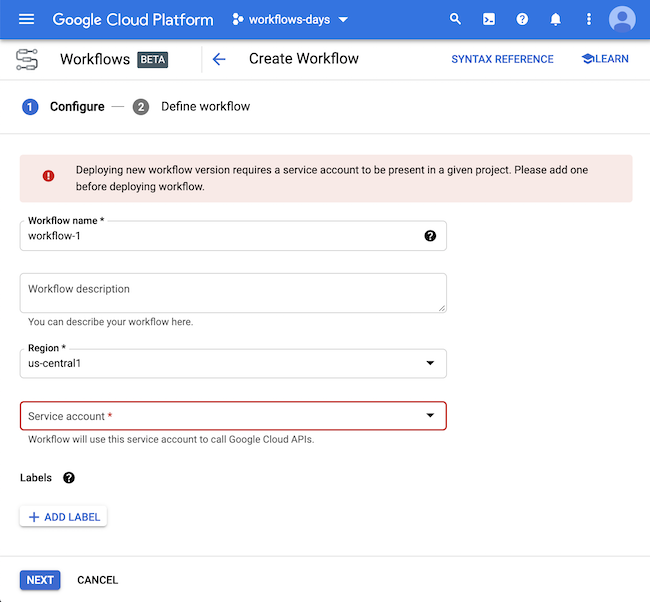
Task: Click the Google Cloud Platform logo text
Action: [x=133, y=19]
